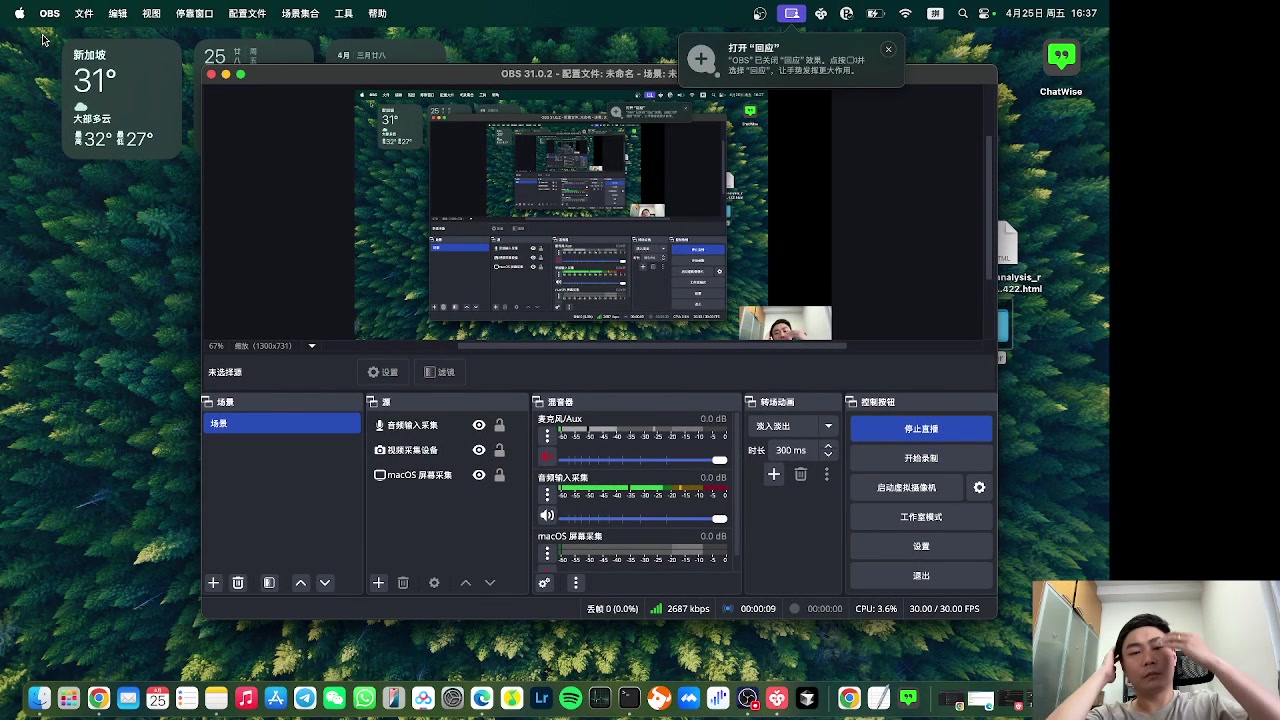Lock the 音频输入采集 source
The height and width of the screenshot is (720, 1280).
click(x=499, y=425)
